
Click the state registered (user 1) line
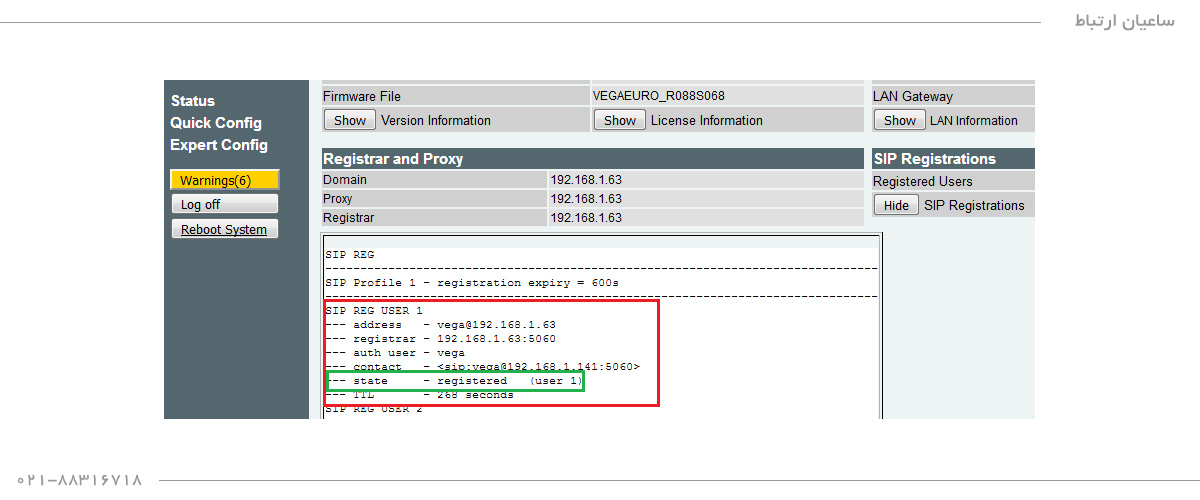click(x=455, y=381)
